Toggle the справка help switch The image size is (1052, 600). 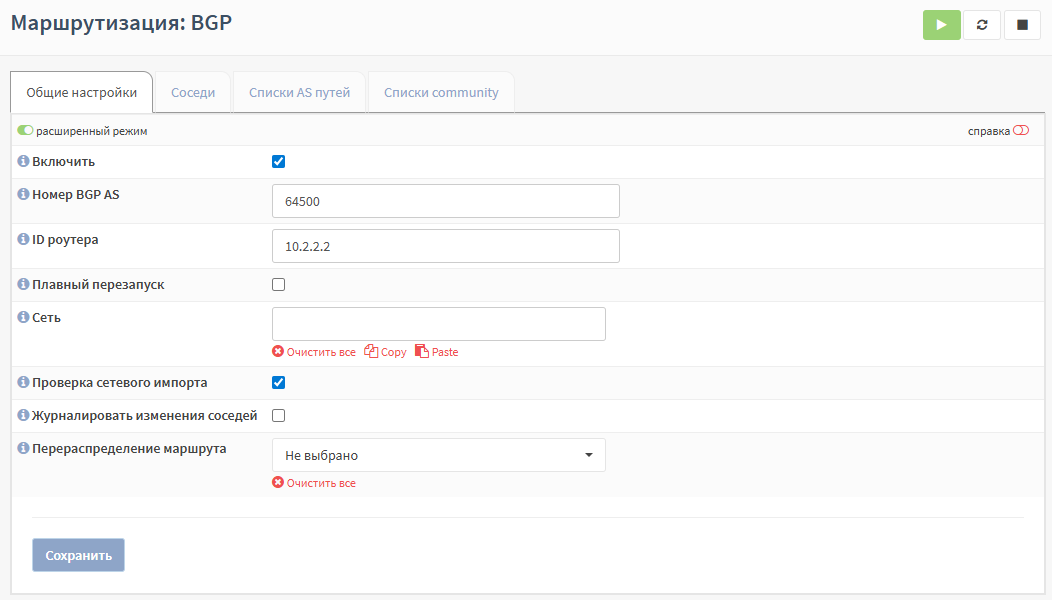pos(1020,131)
